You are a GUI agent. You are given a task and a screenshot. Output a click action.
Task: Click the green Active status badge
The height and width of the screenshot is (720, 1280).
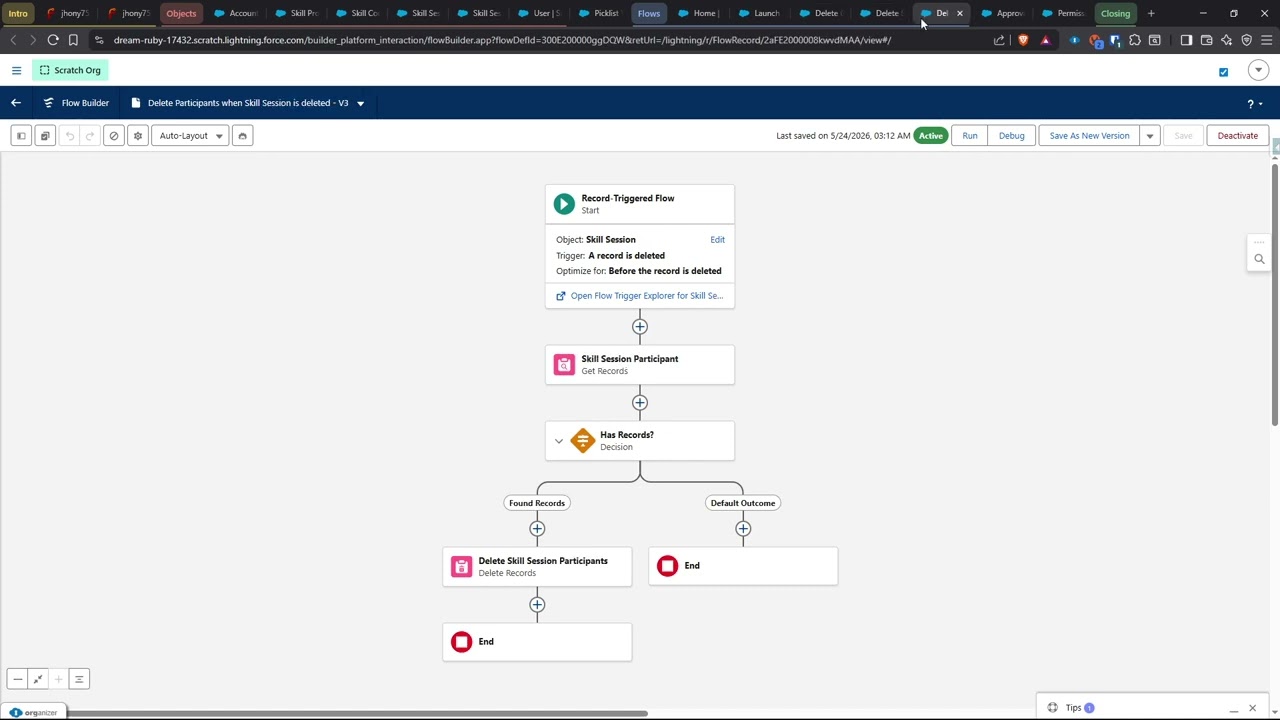pyautogui.click(x=931, y=136)
